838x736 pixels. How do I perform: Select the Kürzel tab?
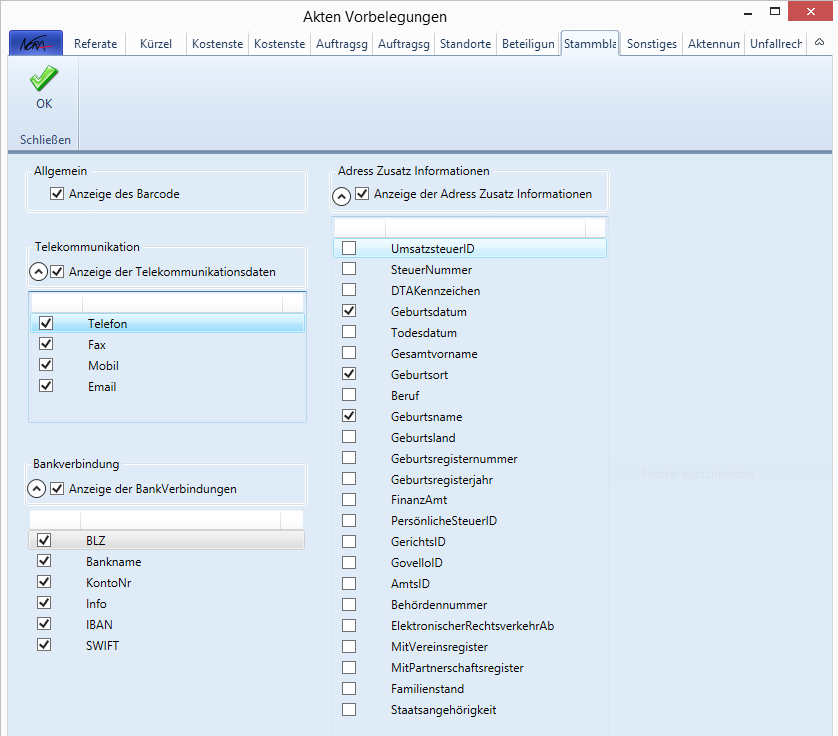pyautogui.click(x=156, y=44)
